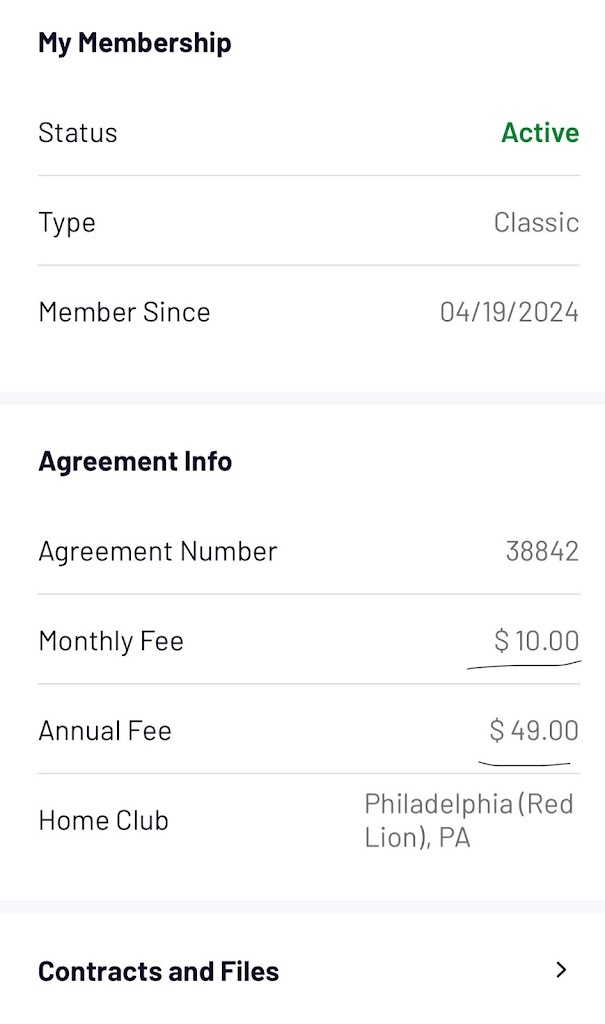Tap the Philadelphia (Red Lion), PA club value
This screenshot has width=605, height=1024.
coord(468,820)
